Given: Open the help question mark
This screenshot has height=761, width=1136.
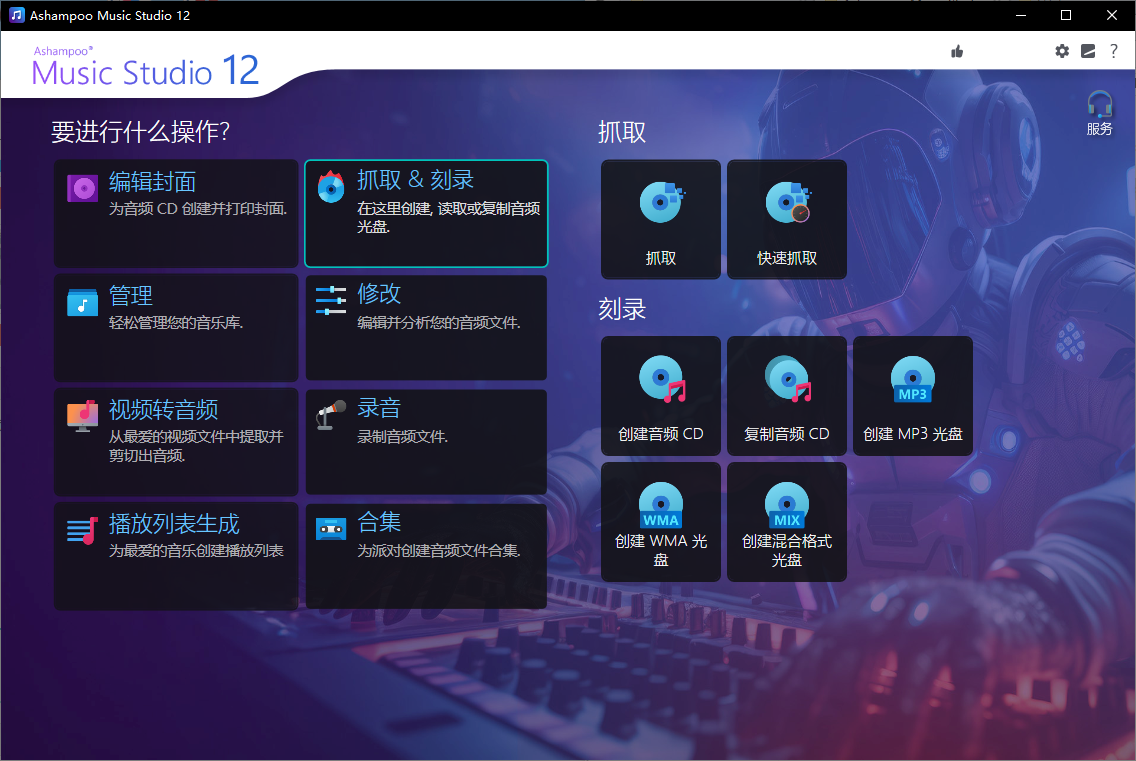Looking at the screenshot, I should point(1114,51).
